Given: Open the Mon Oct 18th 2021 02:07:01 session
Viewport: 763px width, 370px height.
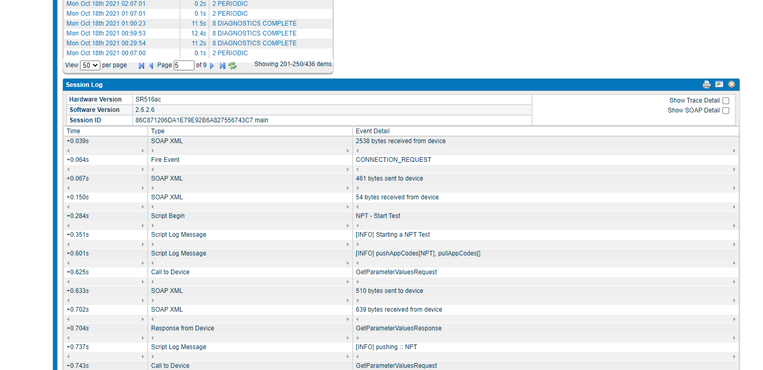Looking at the screenshot, I should (106, 3).
